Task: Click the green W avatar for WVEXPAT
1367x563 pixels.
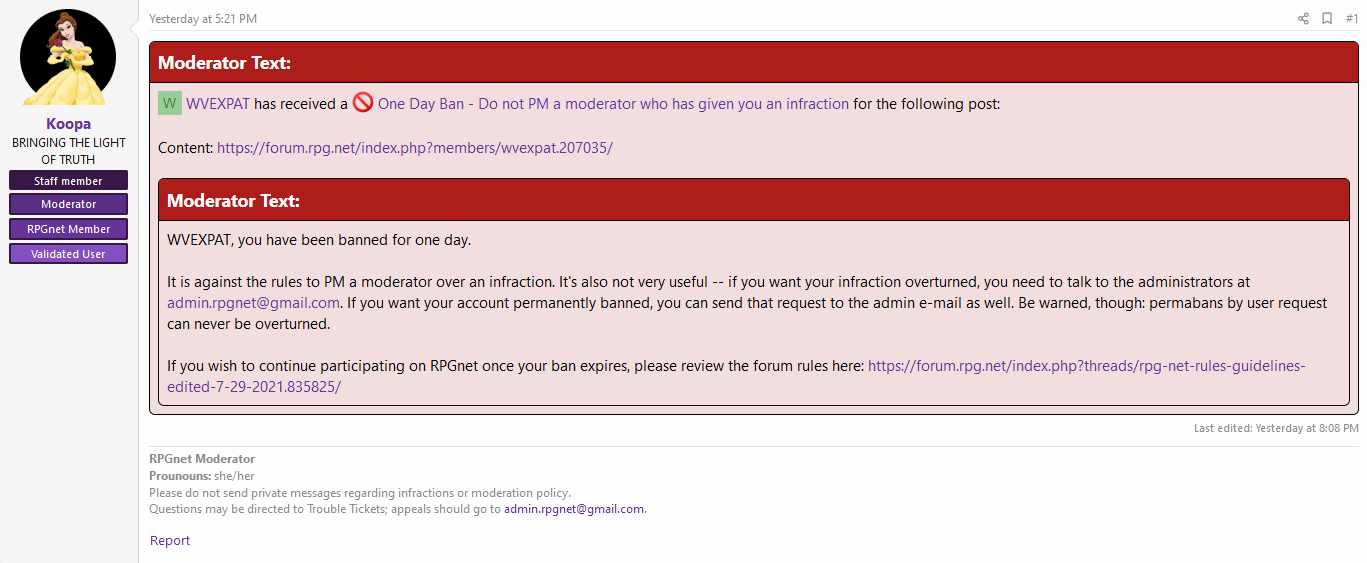Action: click(x=170, y=103)
